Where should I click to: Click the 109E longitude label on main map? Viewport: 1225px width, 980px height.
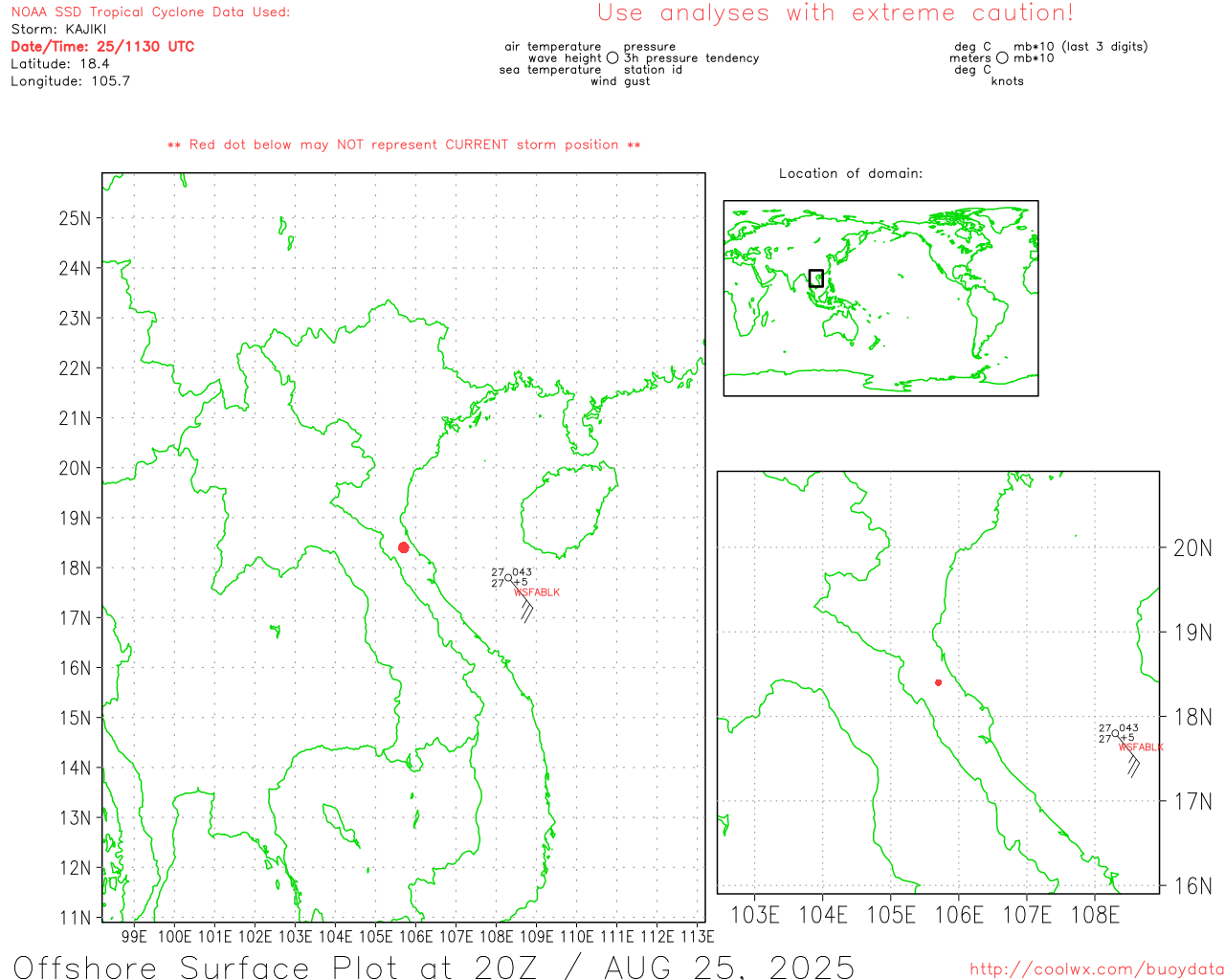coord(536,937)
